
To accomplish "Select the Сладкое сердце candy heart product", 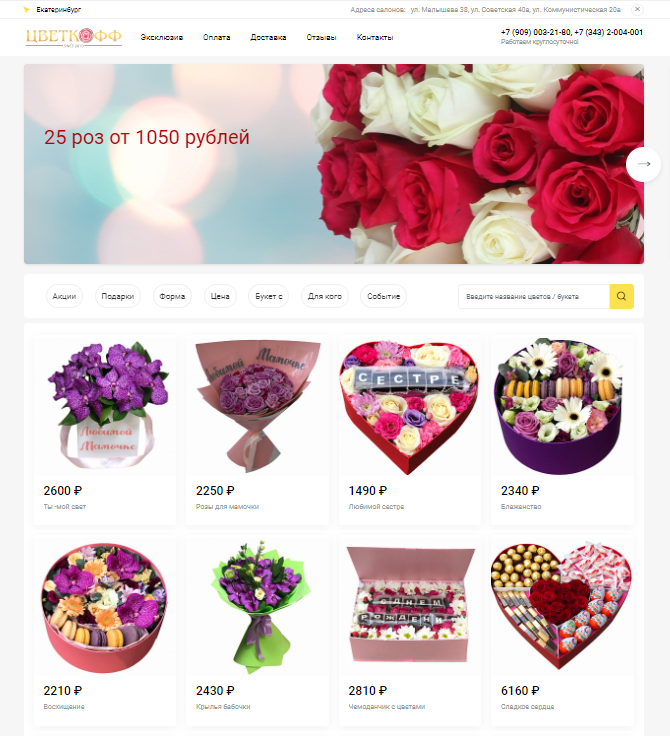I will (562, 630).
